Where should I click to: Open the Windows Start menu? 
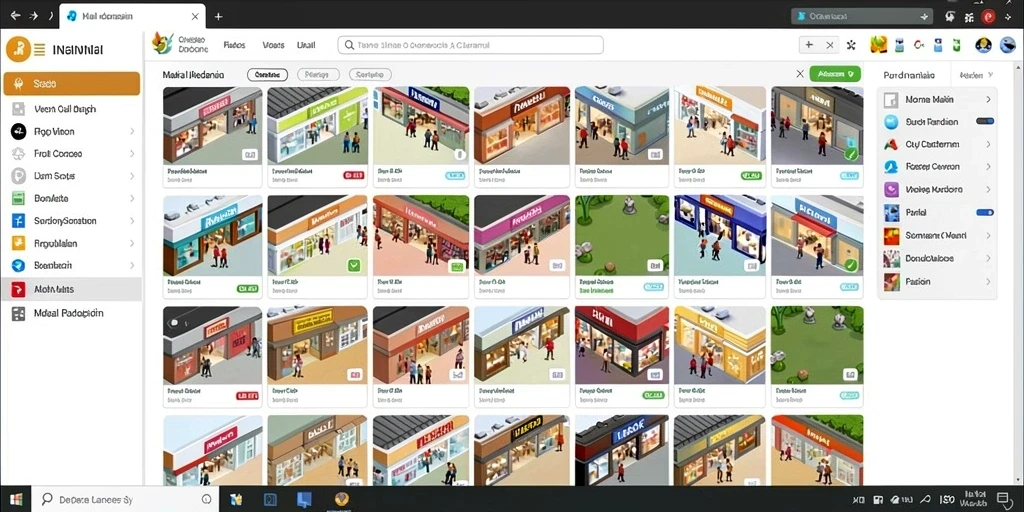pos(16,500)
